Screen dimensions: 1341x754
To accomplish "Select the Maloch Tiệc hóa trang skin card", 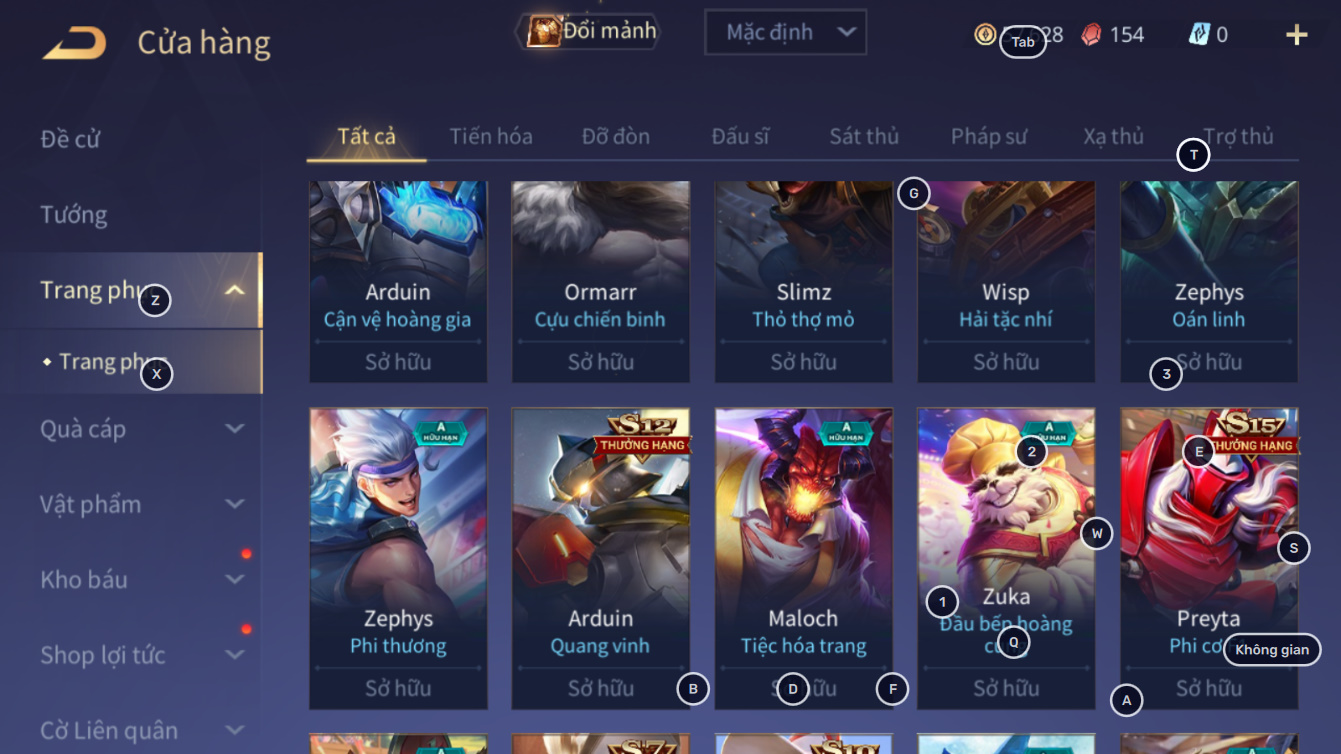I will pos(804,558).
